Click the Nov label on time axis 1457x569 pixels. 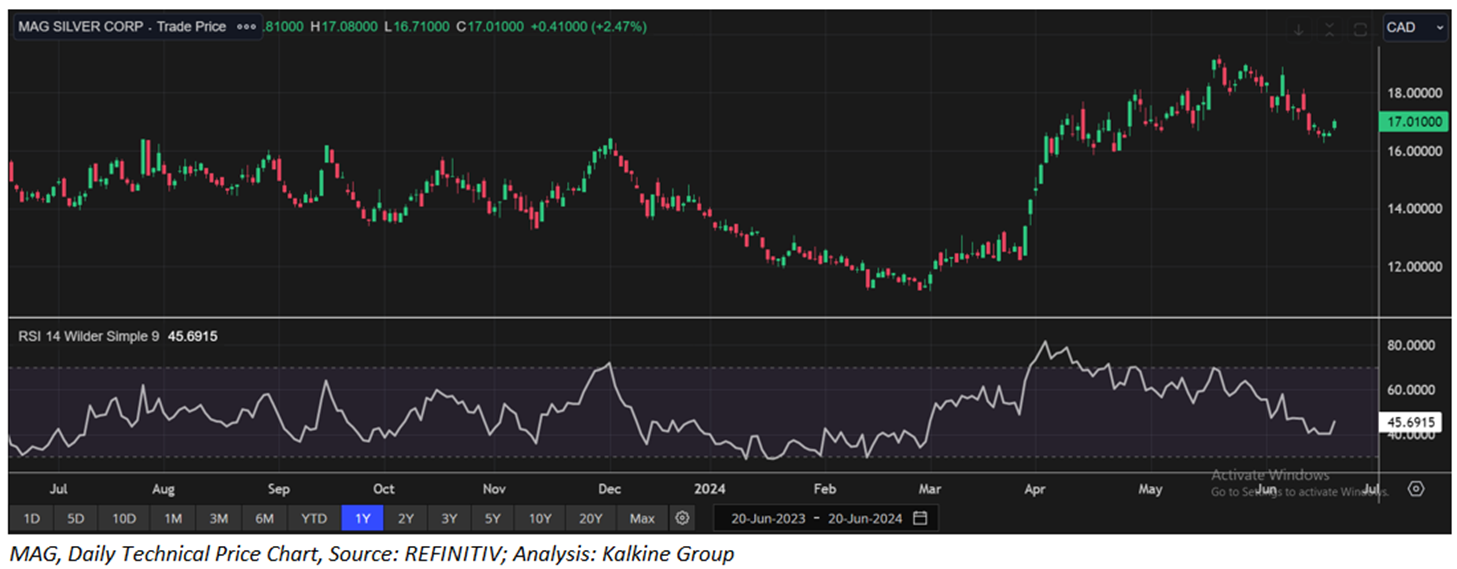tap(494, 489)
